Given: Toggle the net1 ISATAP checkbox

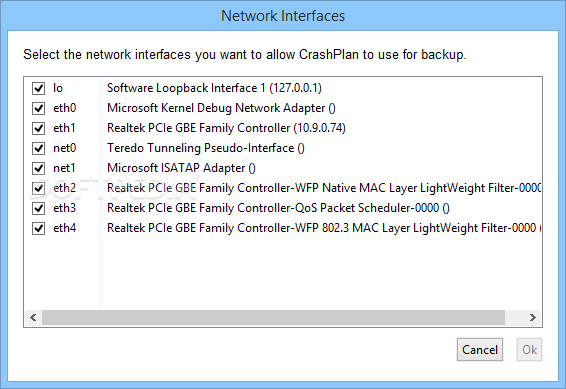Looking at the screenshot, I should coord(38,168).
